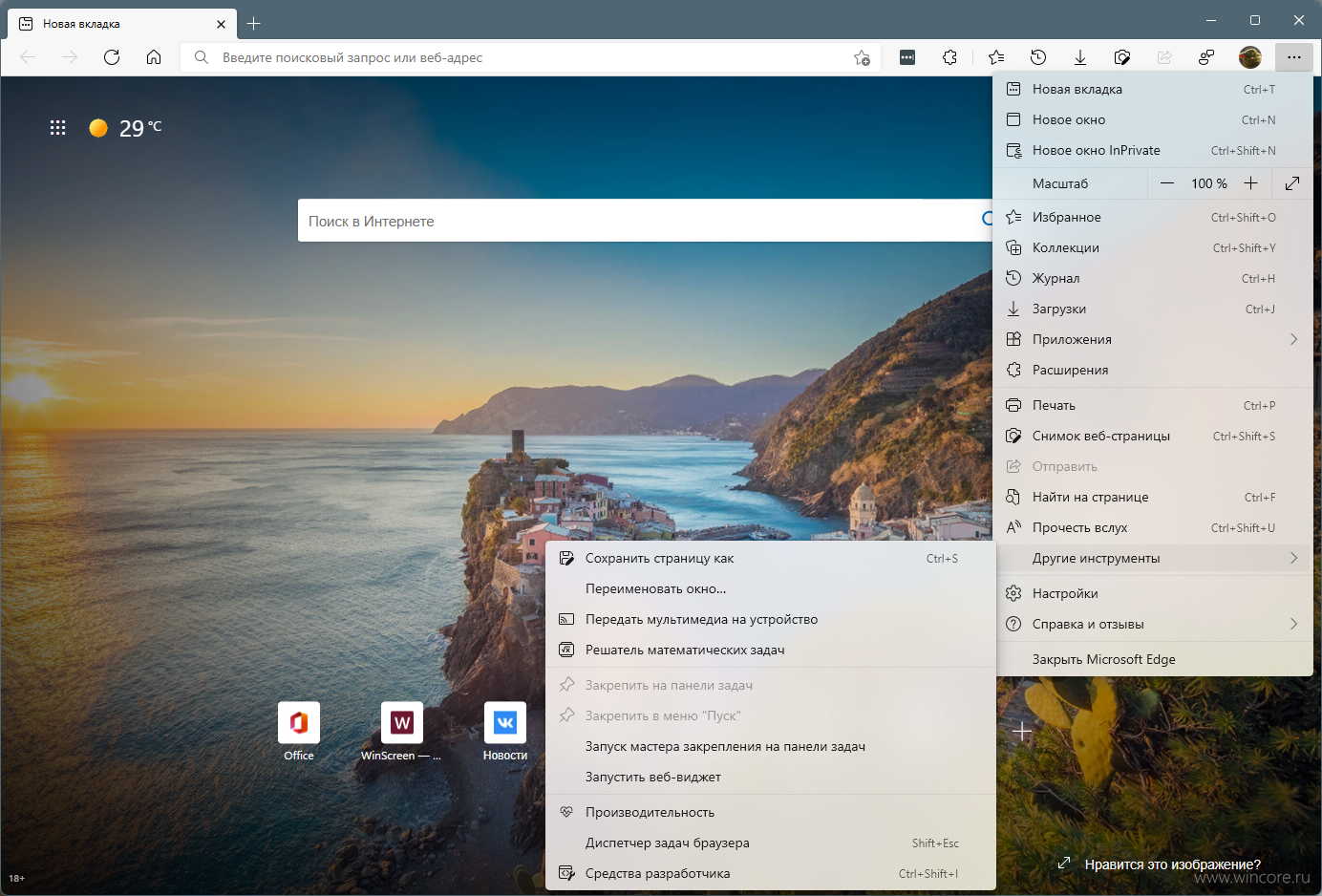
Task: Add page to favorites star icon
Action: 862,57
